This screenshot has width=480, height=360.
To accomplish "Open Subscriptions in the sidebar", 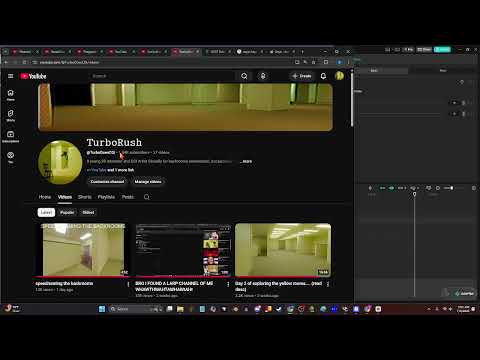I will click(11, 137).
